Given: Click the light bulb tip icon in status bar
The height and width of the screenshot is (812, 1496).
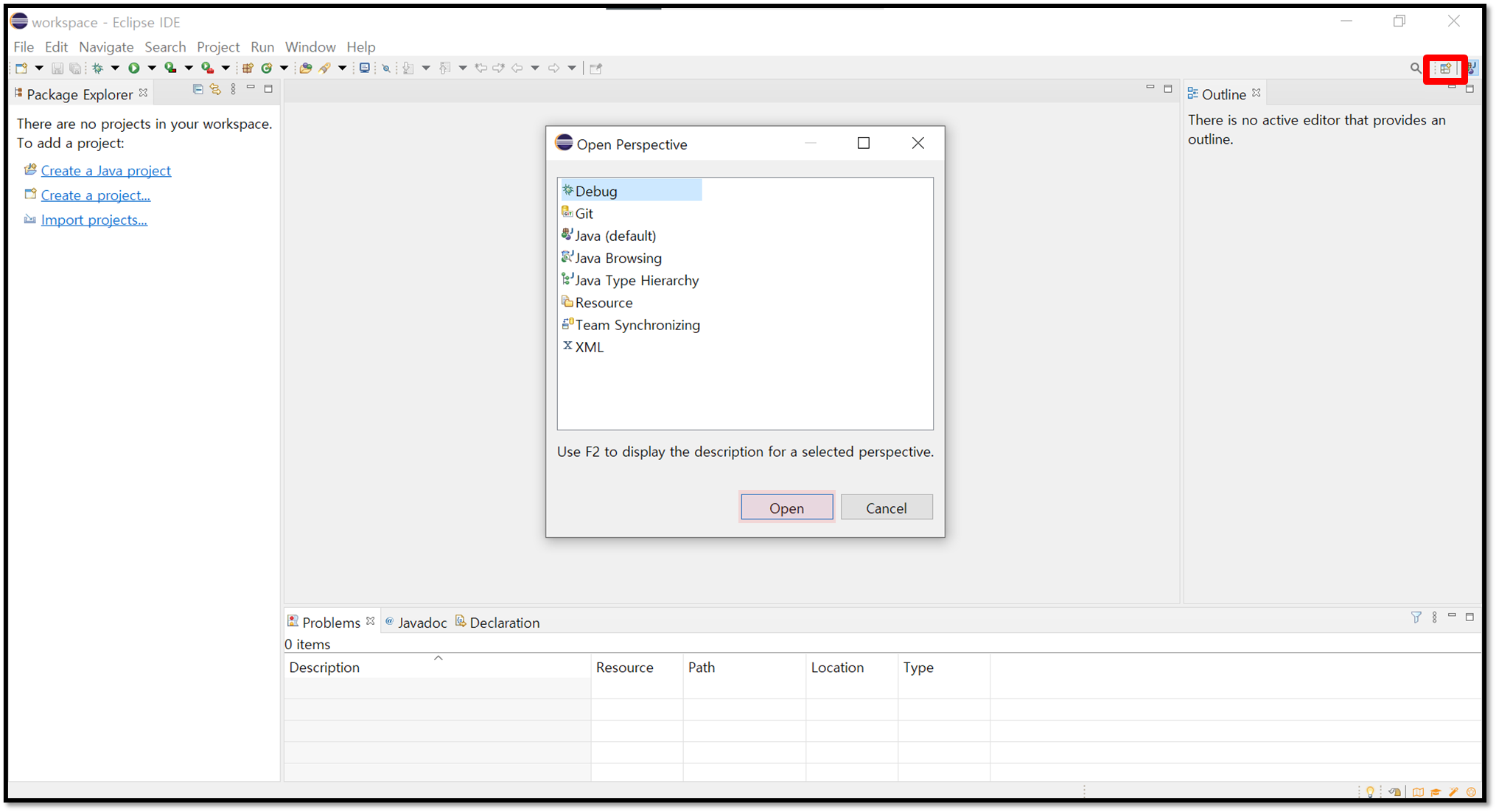Looking at the screenshot, I should pyautogui.click(x=1370, y=792).
